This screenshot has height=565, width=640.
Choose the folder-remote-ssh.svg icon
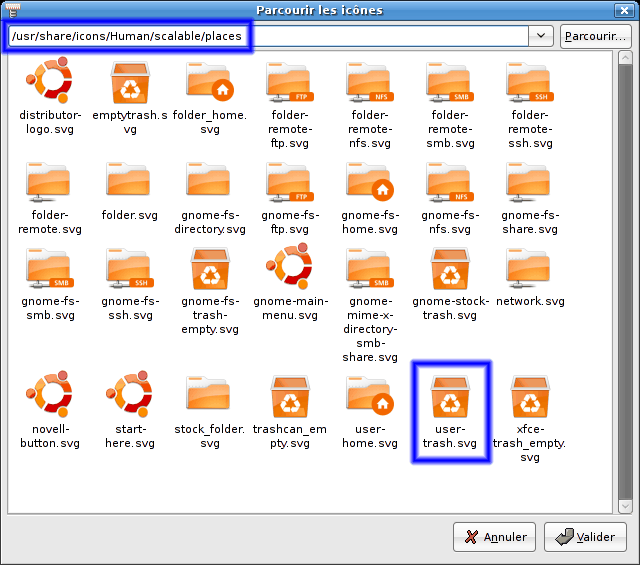tap(530, 82)
